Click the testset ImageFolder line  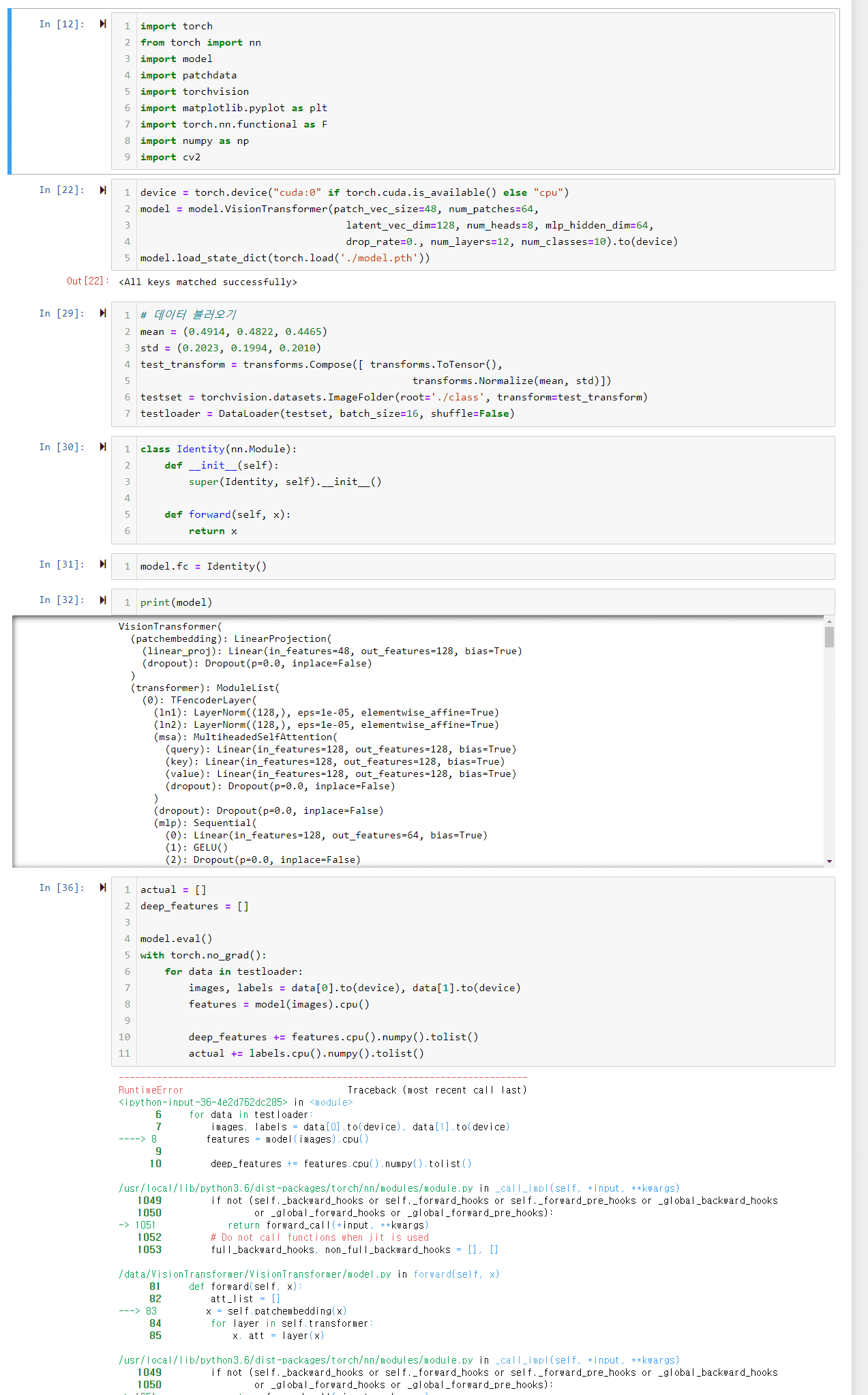click(x=394, y=397)
